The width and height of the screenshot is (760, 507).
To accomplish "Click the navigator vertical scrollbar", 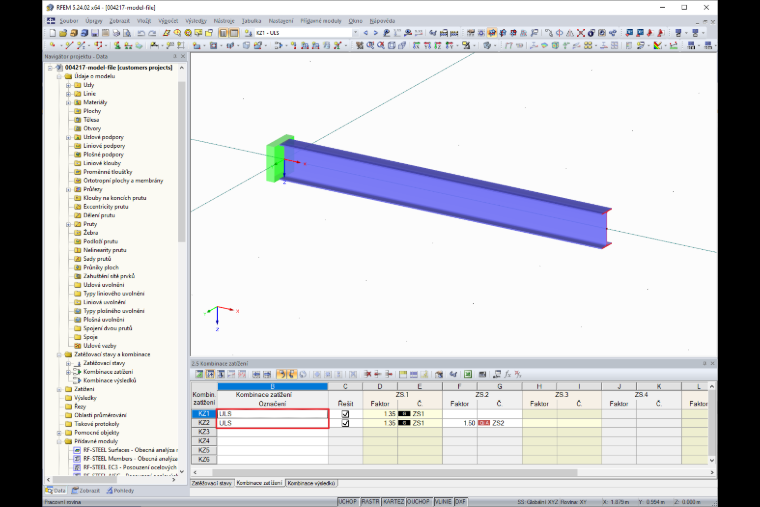I will (x=182, y=161).
